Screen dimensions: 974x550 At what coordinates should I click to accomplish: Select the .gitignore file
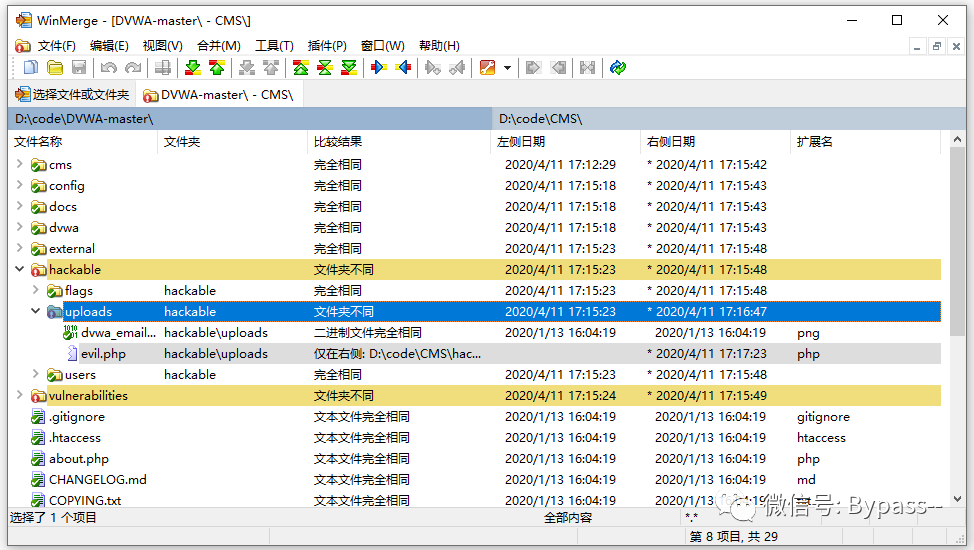(76, 416)
